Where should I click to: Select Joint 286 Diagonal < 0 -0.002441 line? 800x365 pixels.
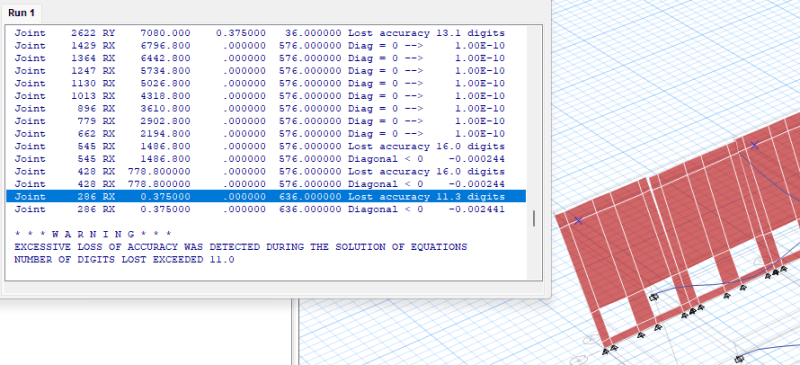click(x=260, y=209)
